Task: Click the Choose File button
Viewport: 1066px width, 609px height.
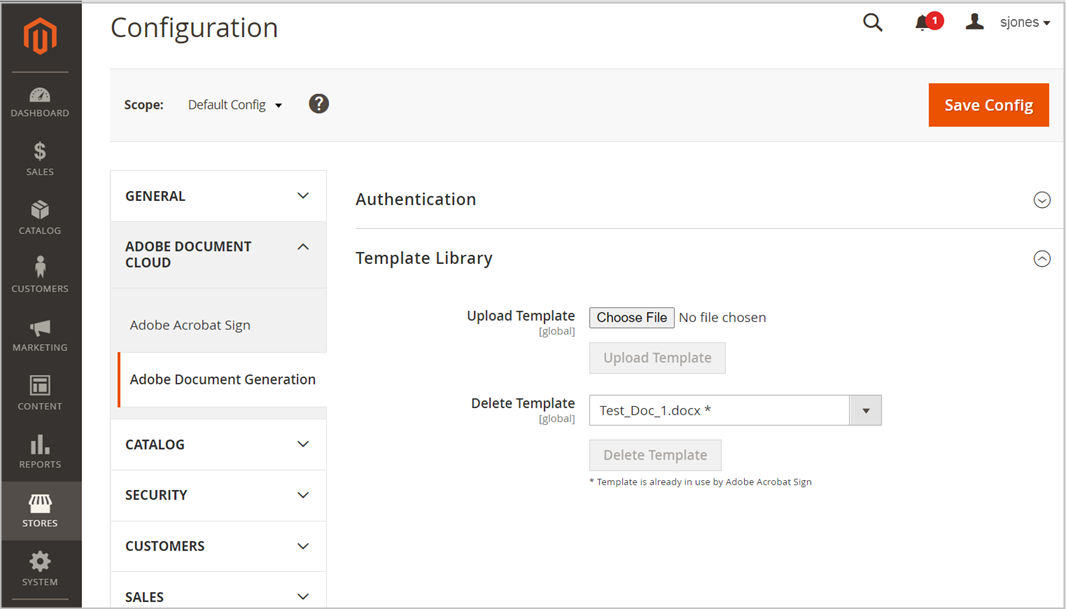Action: [x=632, y=317]
